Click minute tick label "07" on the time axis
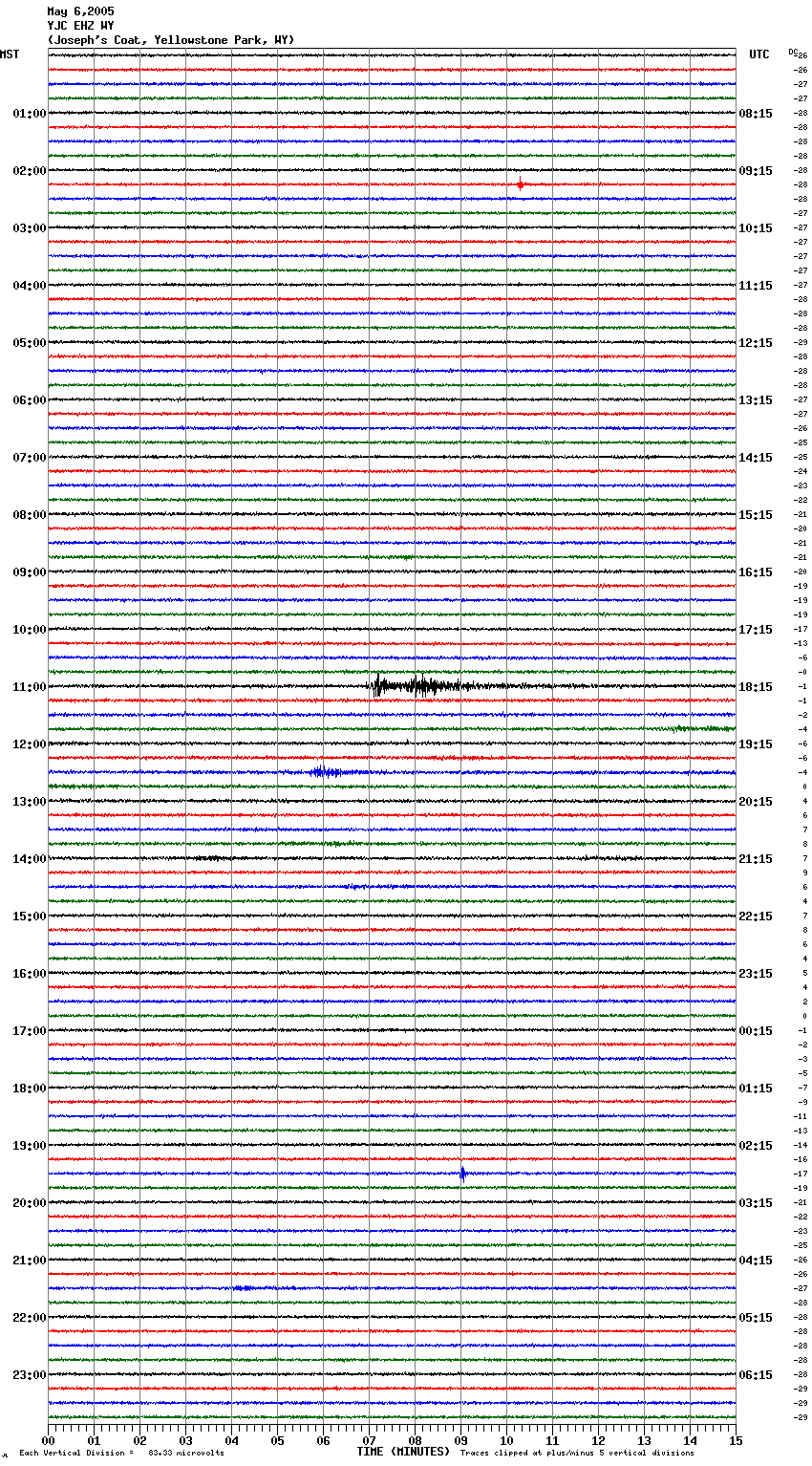The image size is (812, 1466). 369,1440
